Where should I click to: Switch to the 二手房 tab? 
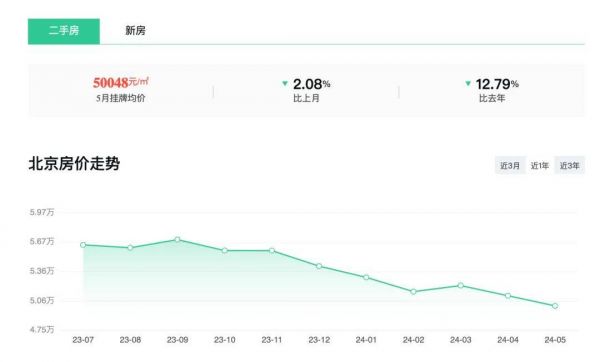[x=64, y=31]
